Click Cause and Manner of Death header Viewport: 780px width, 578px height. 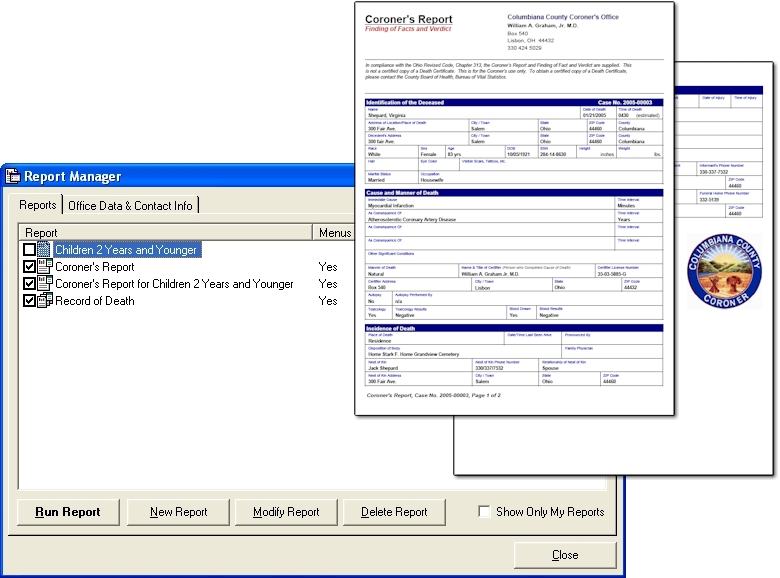(514, 193)
